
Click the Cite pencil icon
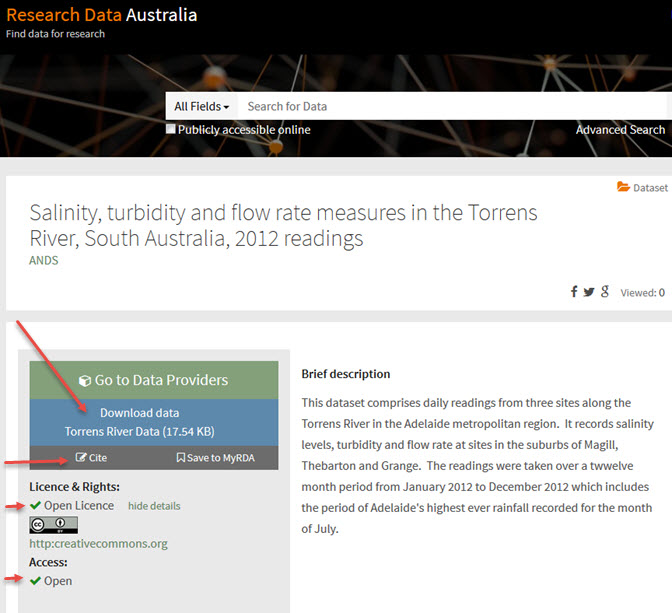(x=81, y=458)
